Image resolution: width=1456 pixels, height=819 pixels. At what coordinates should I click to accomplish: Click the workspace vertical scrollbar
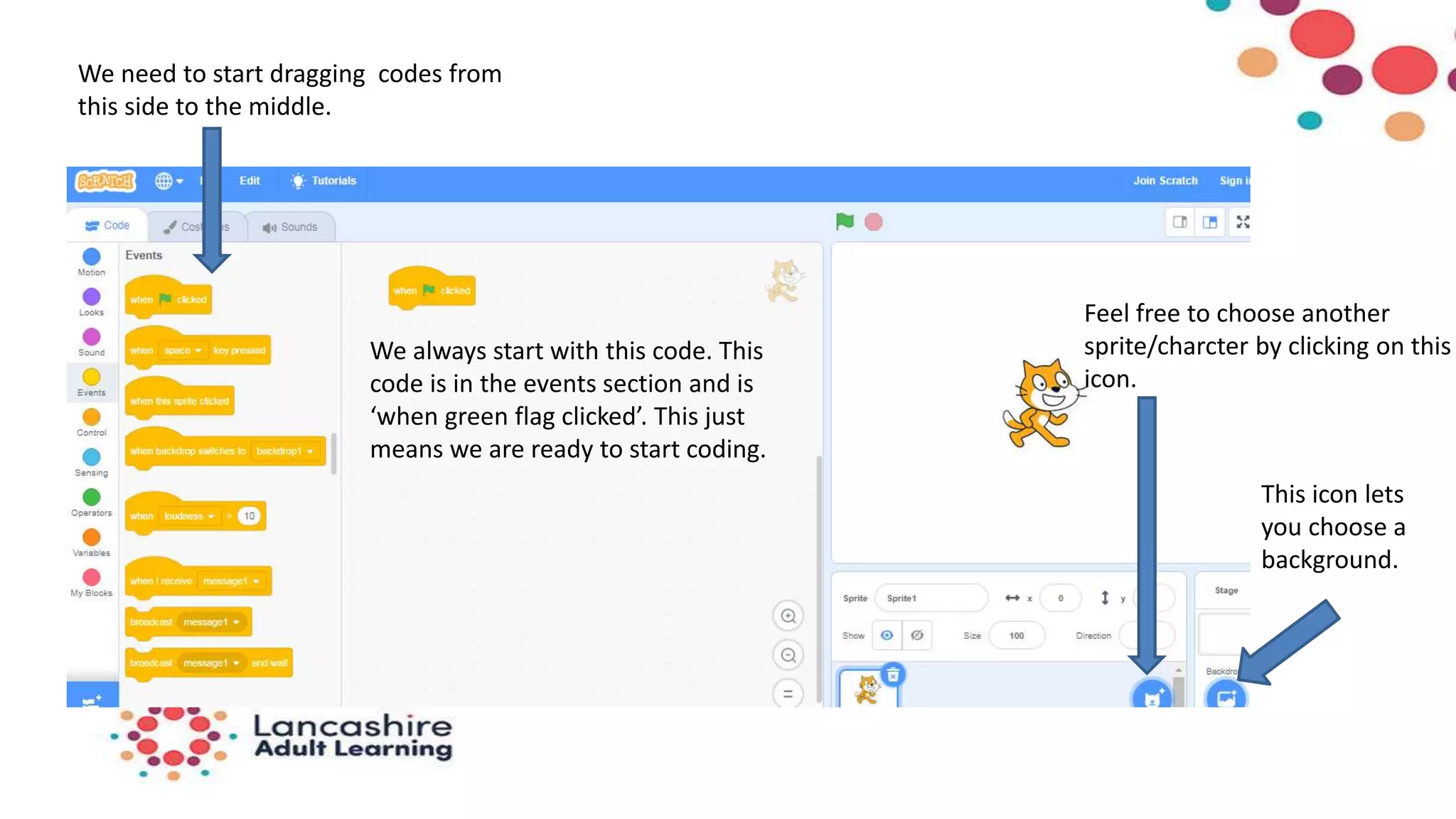point(819,579)
